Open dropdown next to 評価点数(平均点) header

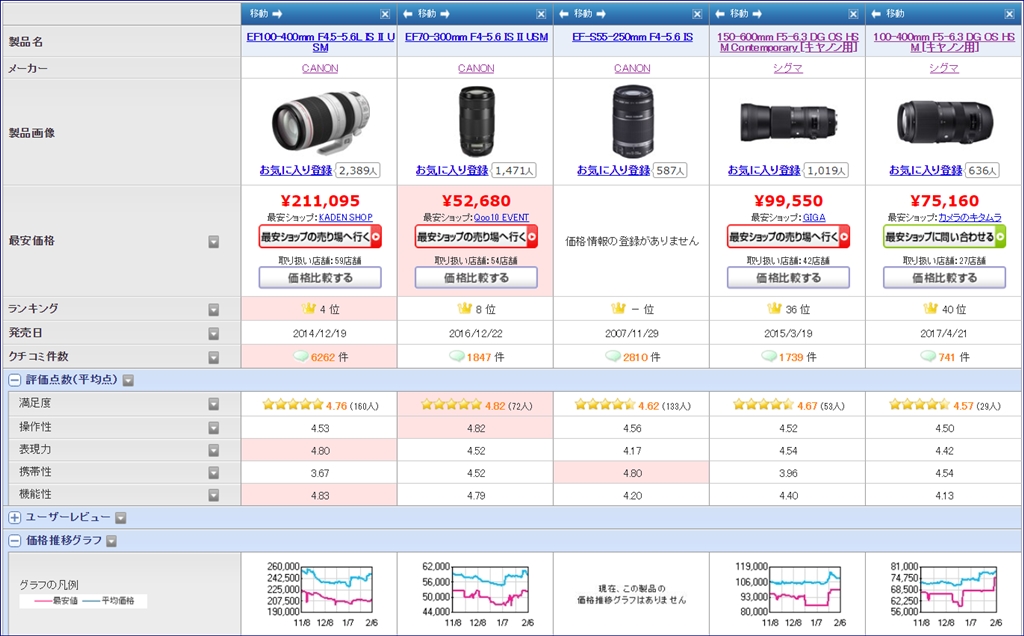128,380
